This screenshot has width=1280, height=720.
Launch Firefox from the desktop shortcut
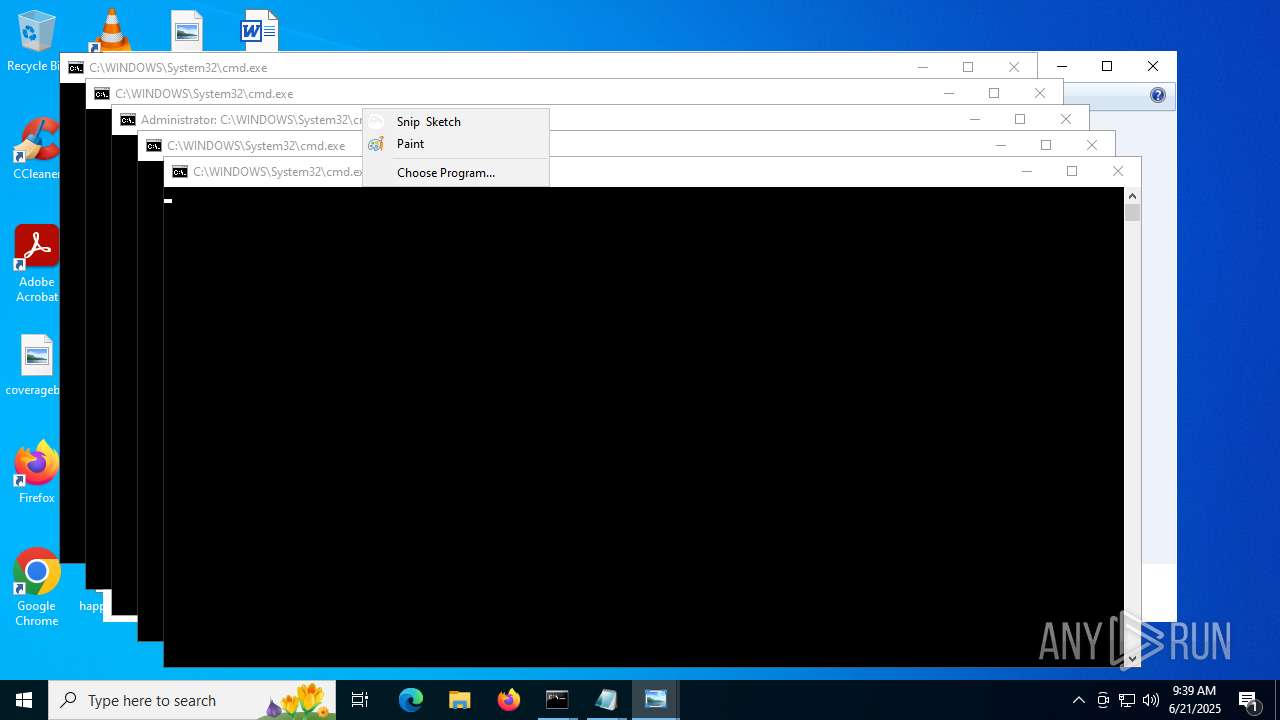(x=36, y=472)
